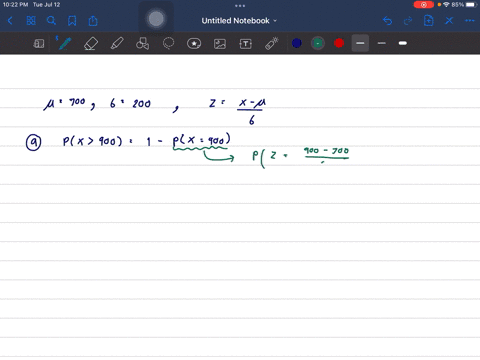Toggle the read-only mode icon
Screen dimensions: 480x360
(x=39, y=43)
